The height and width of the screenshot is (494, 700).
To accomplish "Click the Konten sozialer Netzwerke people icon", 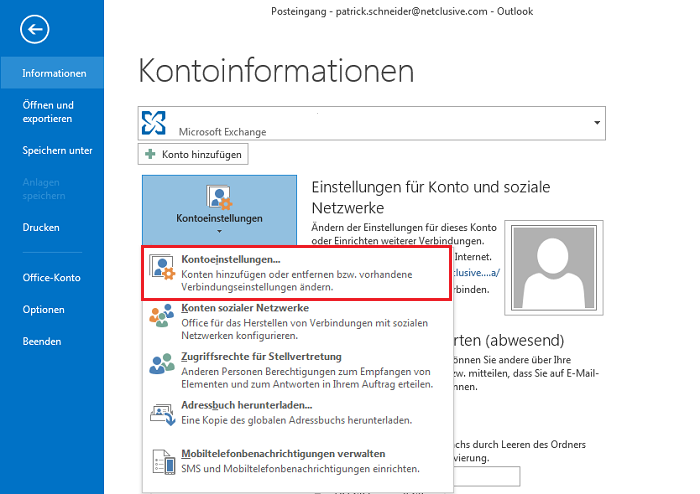I will pyautogui.click(x=162, y=316).
